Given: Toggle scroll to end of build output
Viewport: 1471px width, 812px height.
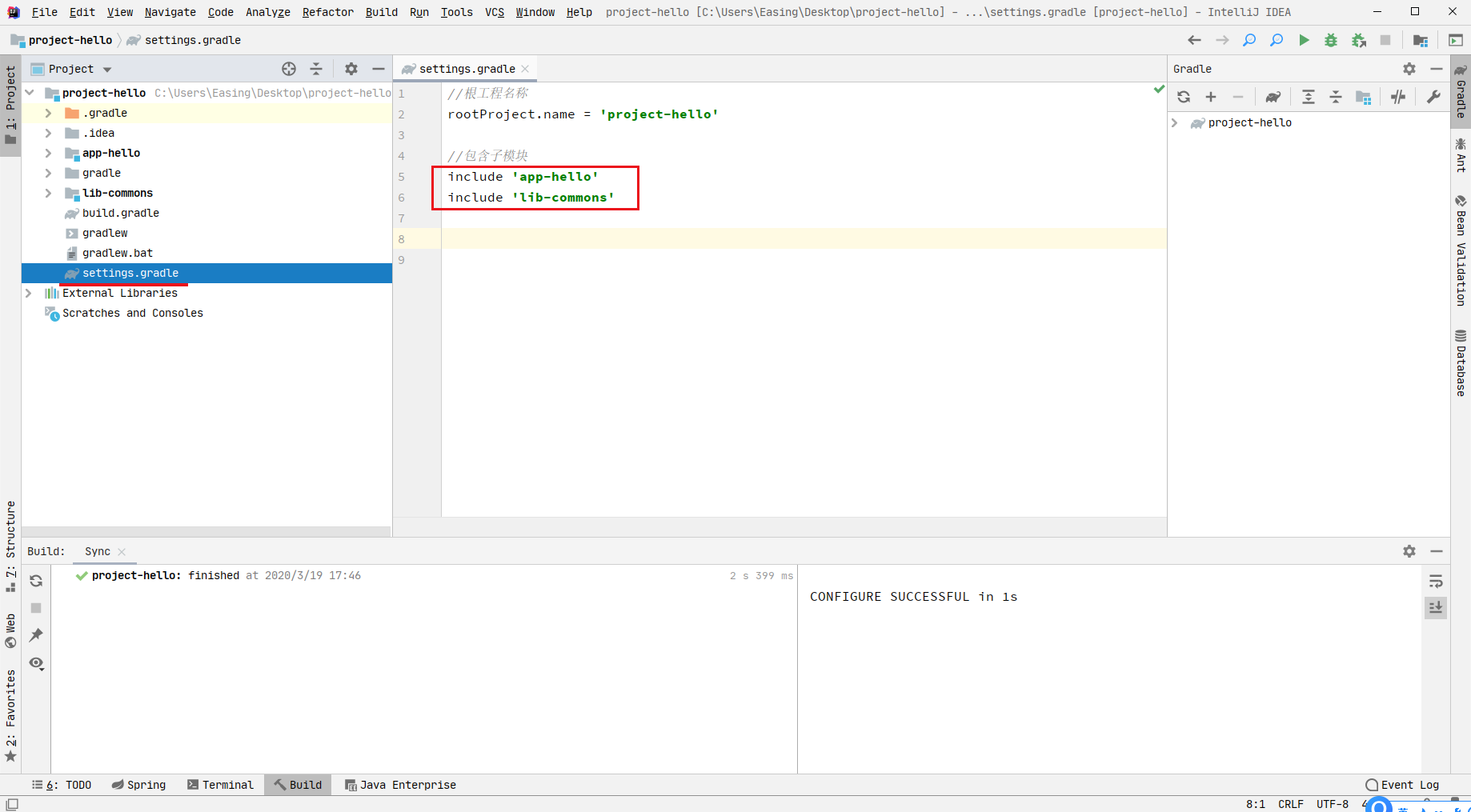Looking at the screenshot, I should [1436, 608].
